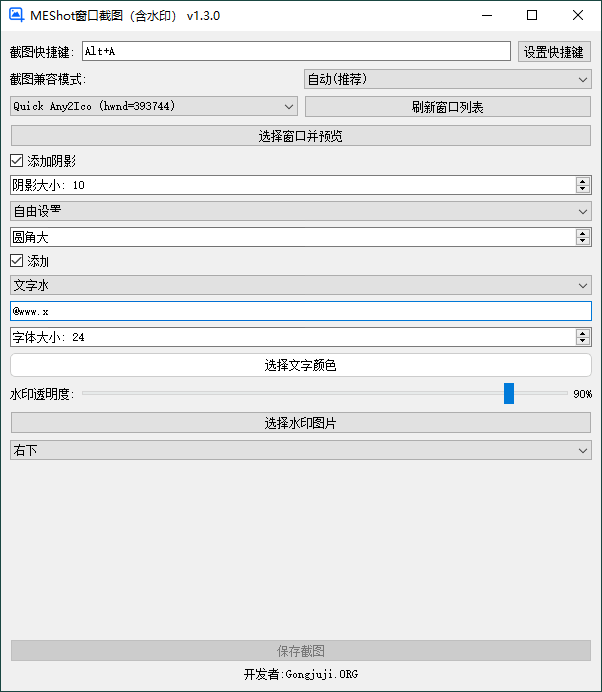Click 选择窗口并预览 button
This screenshot has width=602, height=692.
(x=300, y=136)
